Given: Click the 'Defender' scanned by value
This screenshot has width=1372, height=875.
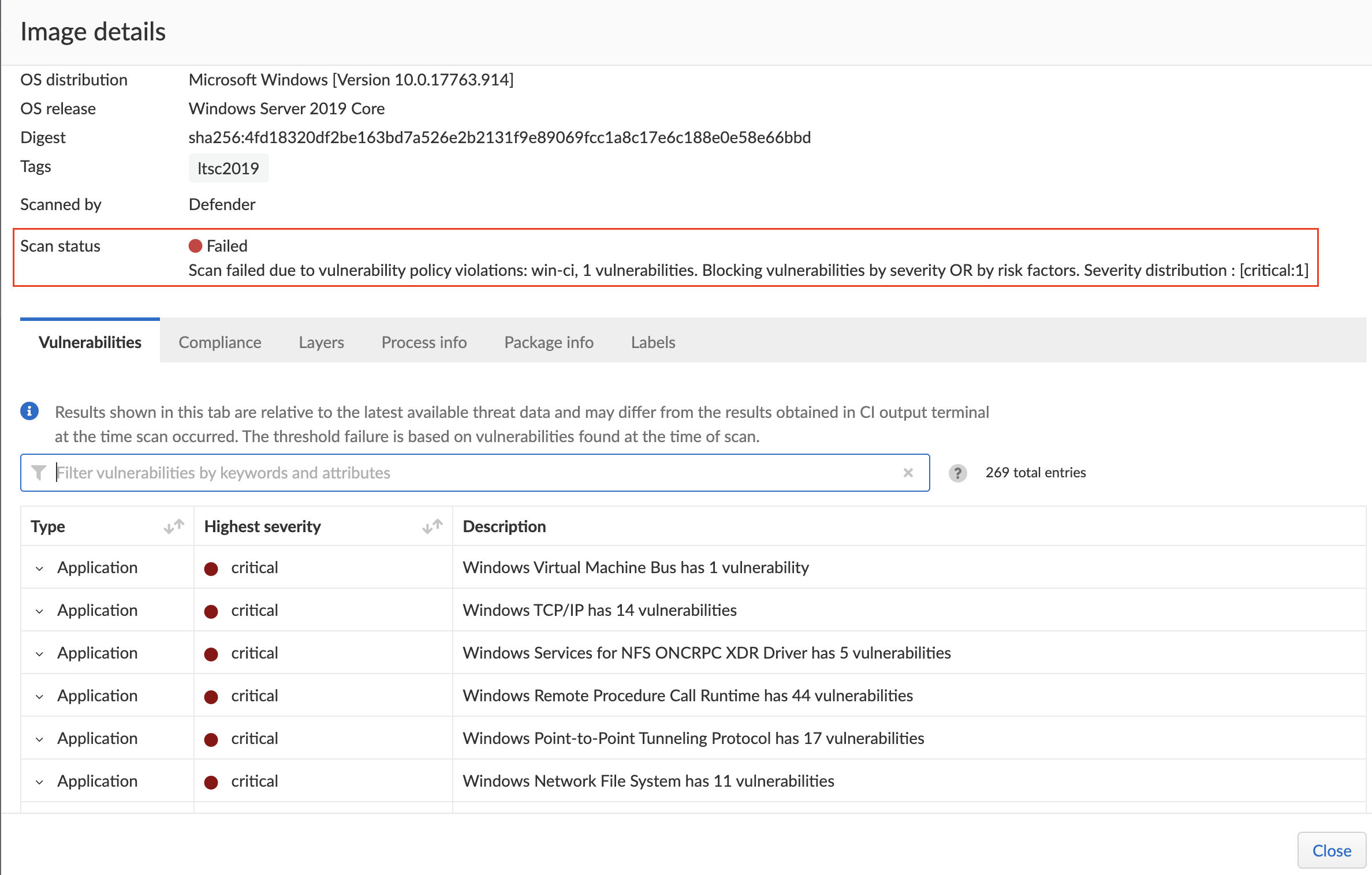Looking at the screenshot, I should pyautogui.click(x=222, y=204).
